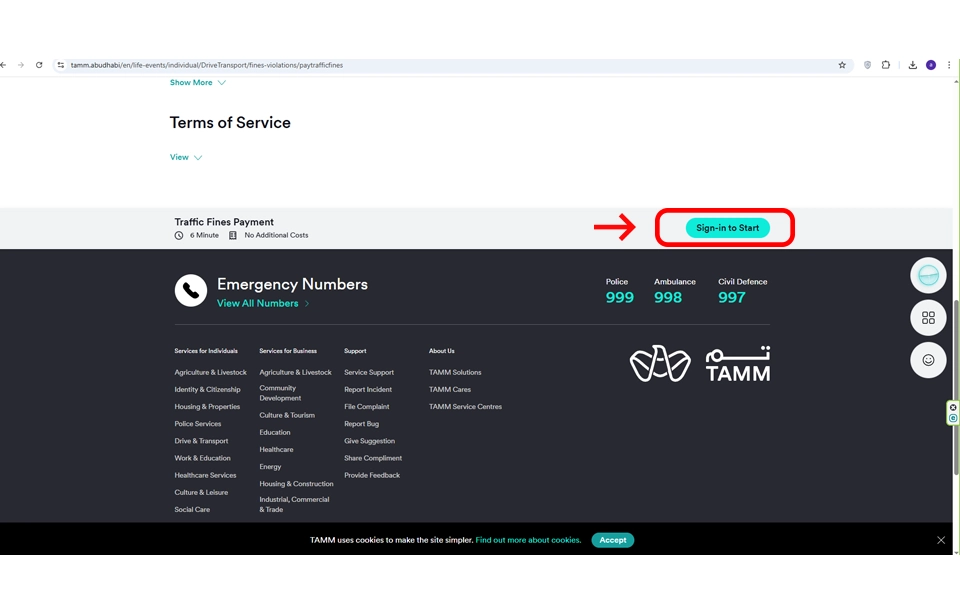Viewport: 960px width, 600px height.
Task: Open the TAMM assistant floating button
Action: [x=928, y=276]
